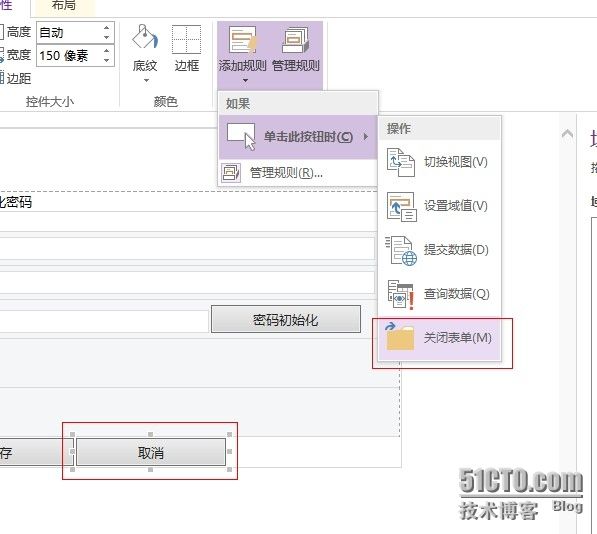Select the 切换视图(V) action
Viewport: 597px width, 534px height.
439,162
